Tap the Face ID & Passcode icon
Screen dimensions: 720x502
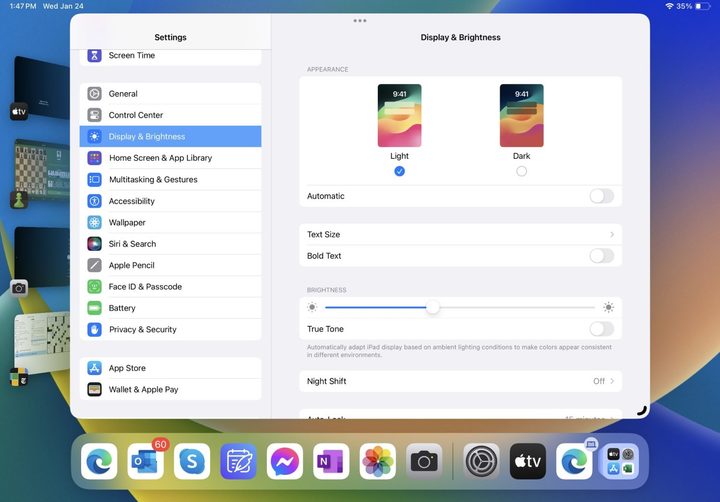[94, 287]
